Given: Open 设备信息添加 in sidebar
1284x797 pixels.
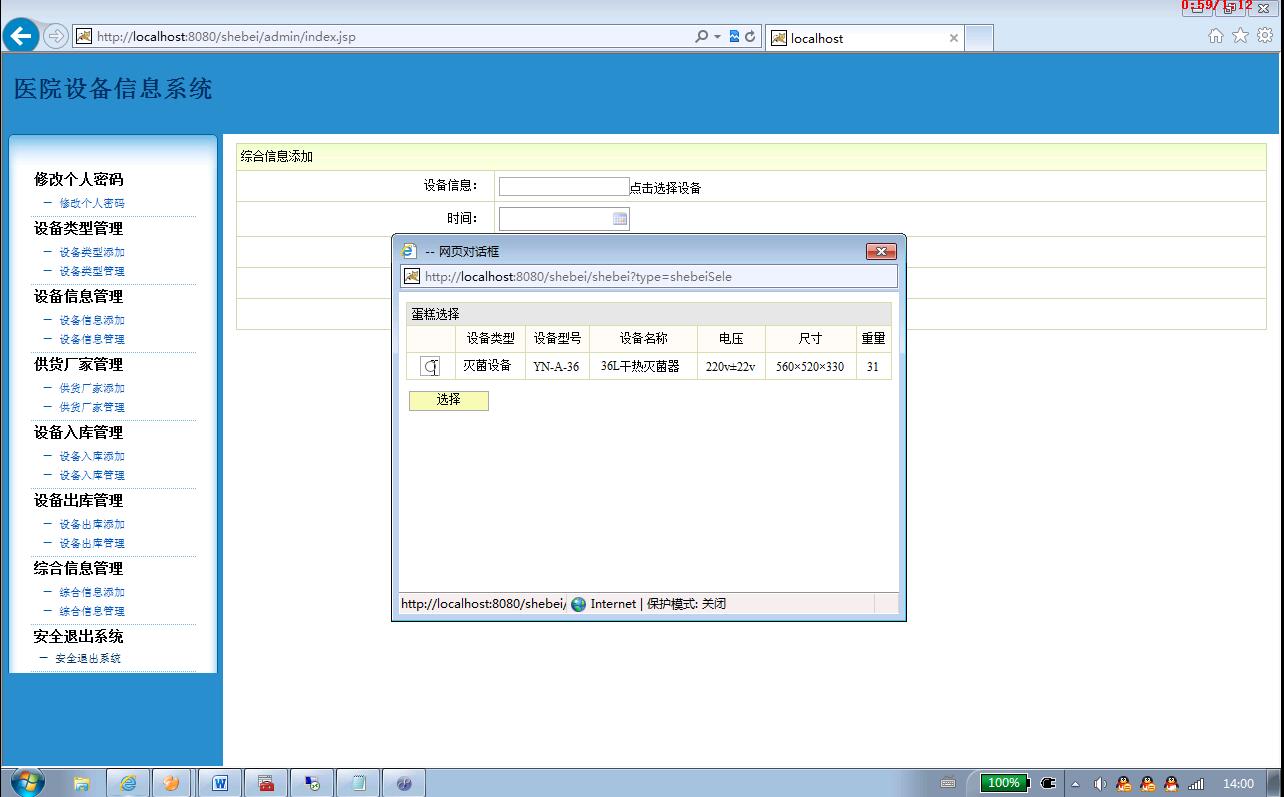Looking at the screenshot, I should 92,320.
